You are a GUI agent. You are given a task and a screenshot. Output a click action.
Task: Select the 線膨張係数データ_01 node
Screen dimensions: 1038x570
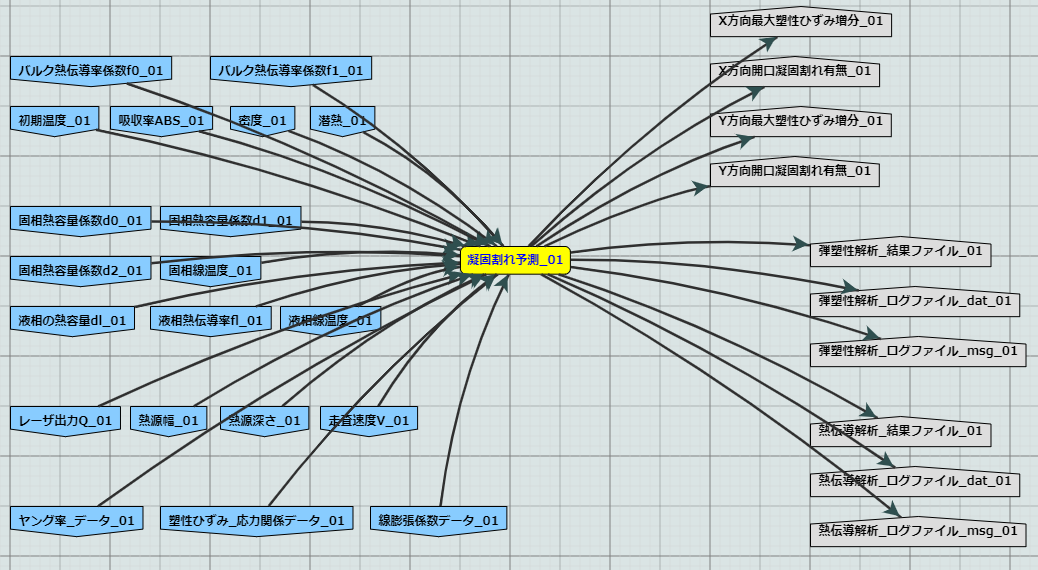438,521
